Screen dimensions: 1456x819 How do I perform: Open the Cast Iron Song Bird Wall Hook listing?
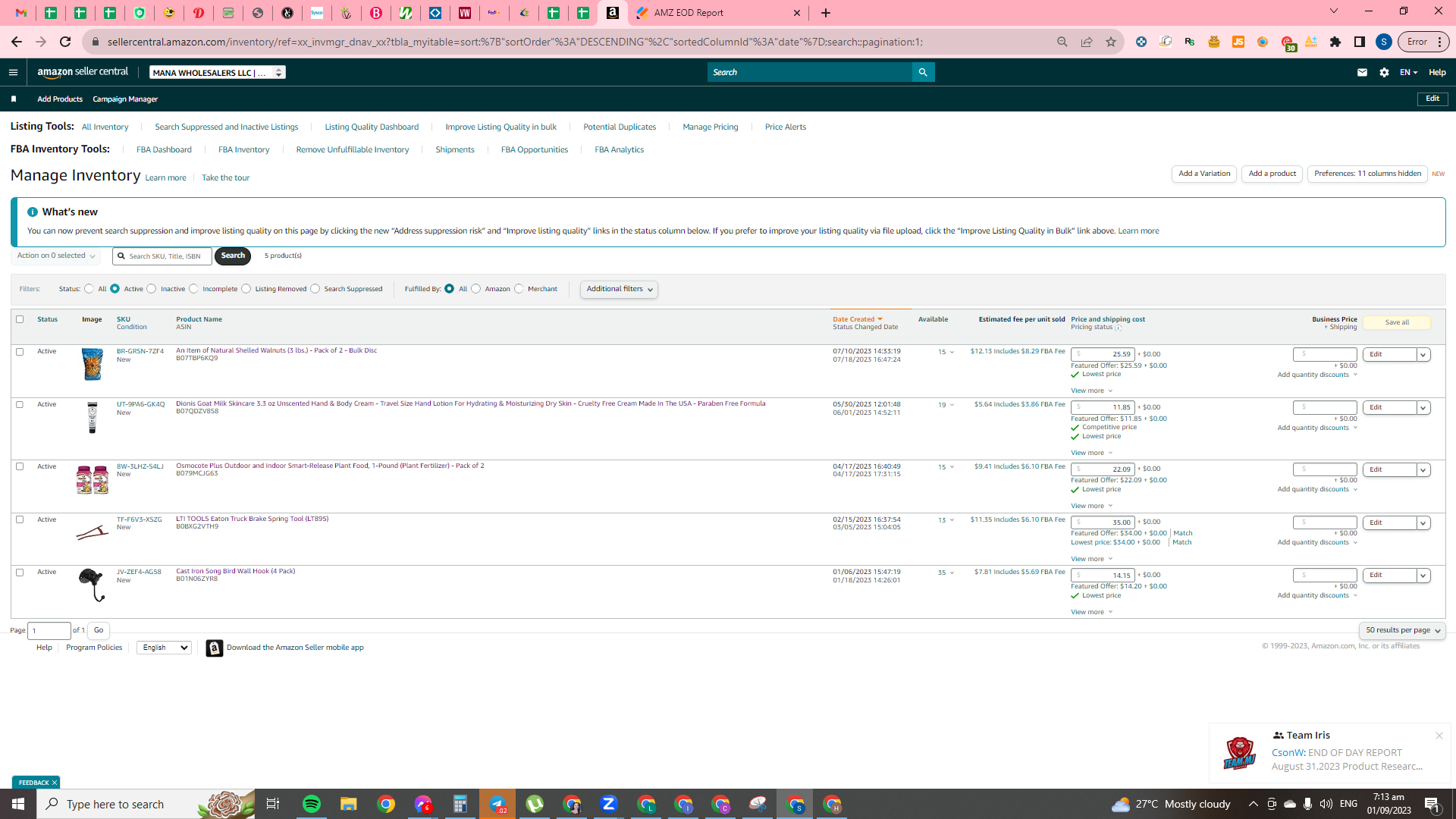[235, 572]
